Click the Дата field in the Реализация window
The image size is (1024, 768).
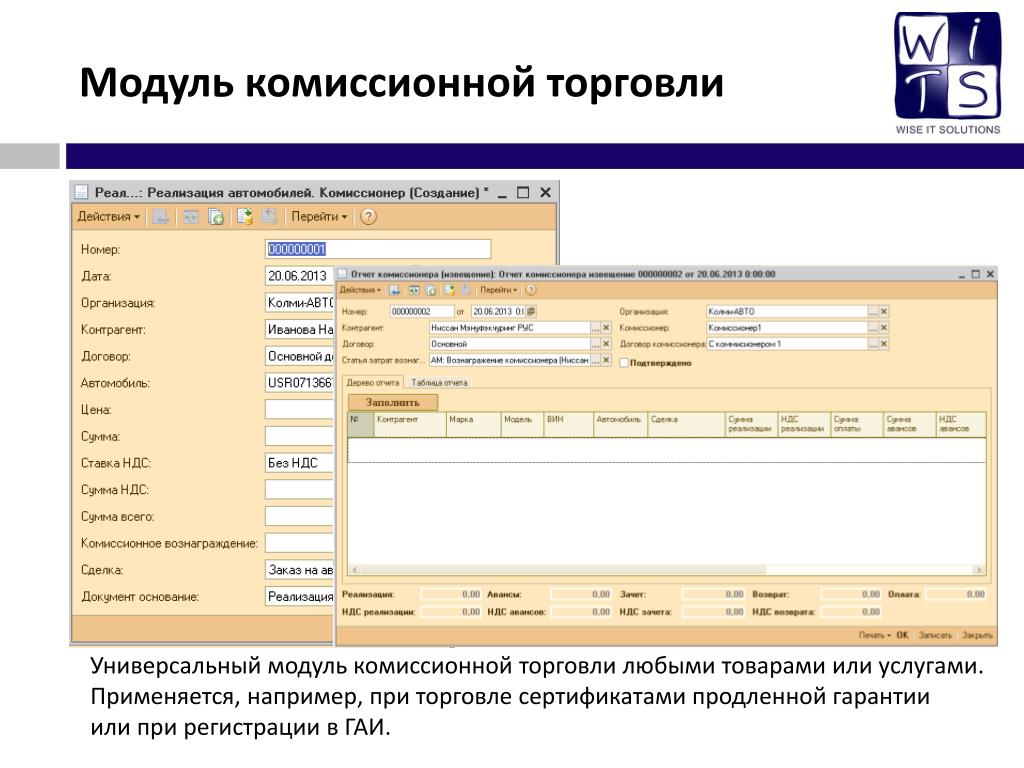coord(300,276)
